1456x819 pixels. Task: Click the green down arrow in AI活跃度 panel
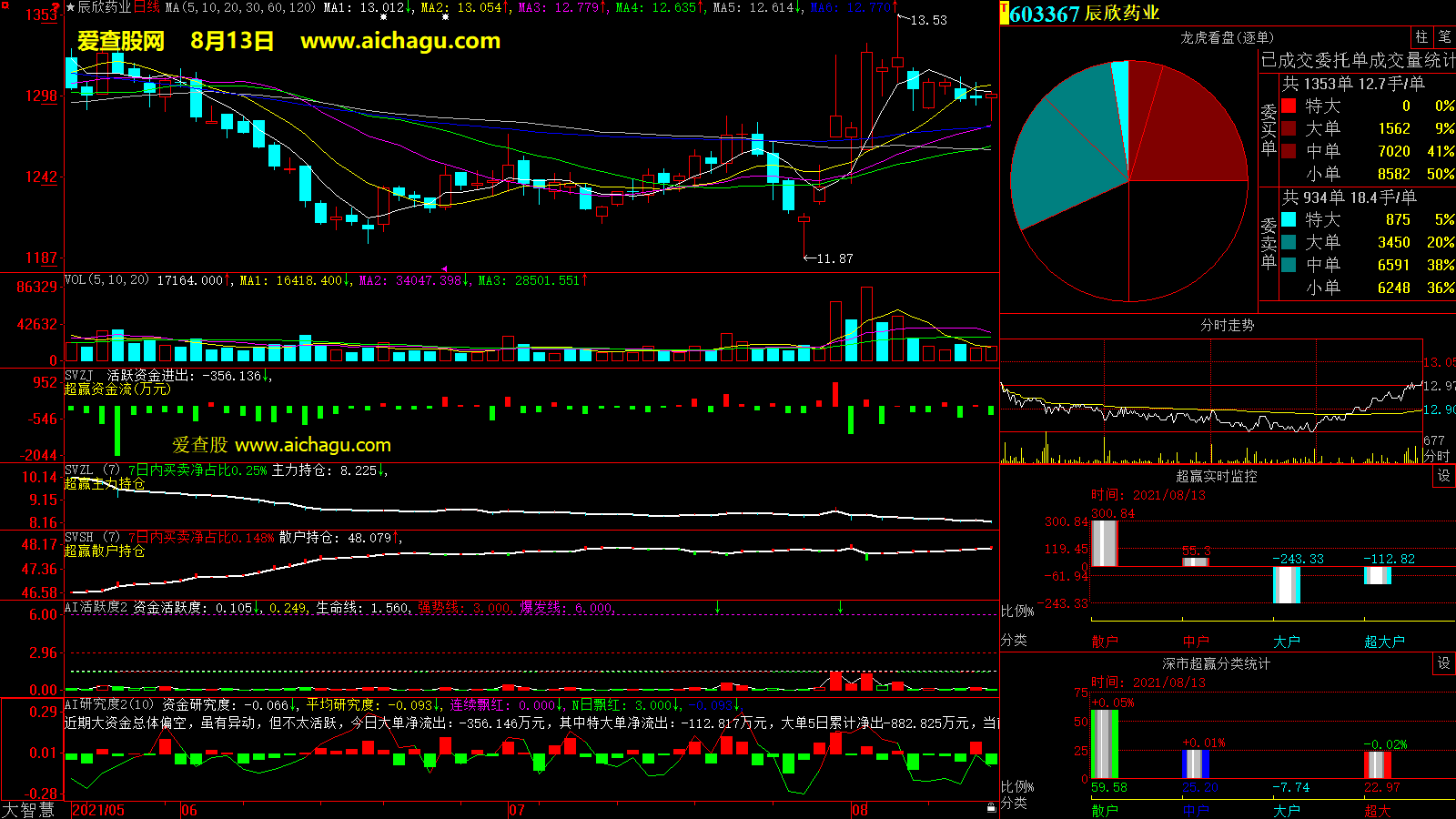[718, 607]
